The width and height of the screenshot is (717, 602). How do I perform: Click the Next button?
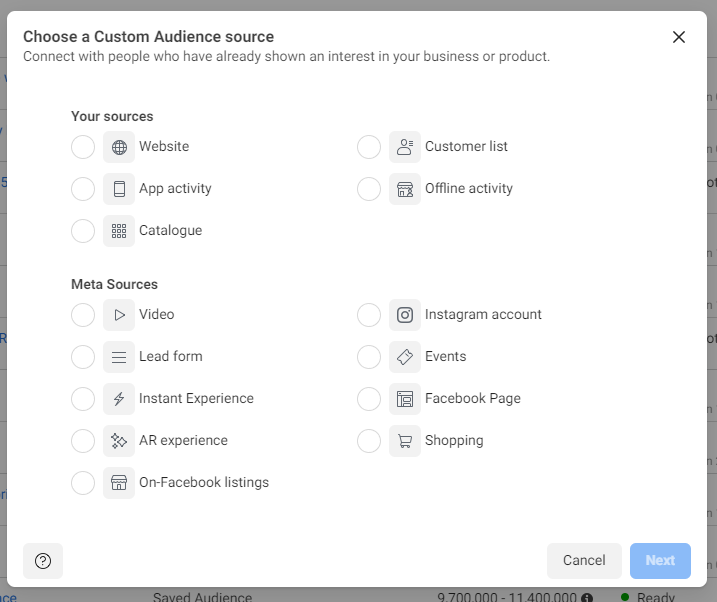(660, 561)
